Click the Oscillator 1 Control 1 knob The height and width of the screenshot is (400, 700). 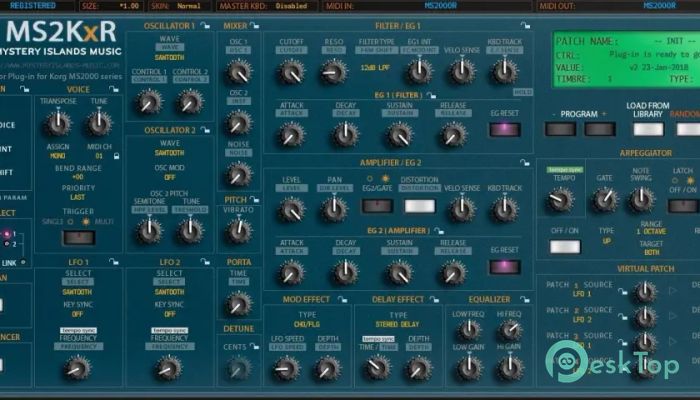coord(149,101)
